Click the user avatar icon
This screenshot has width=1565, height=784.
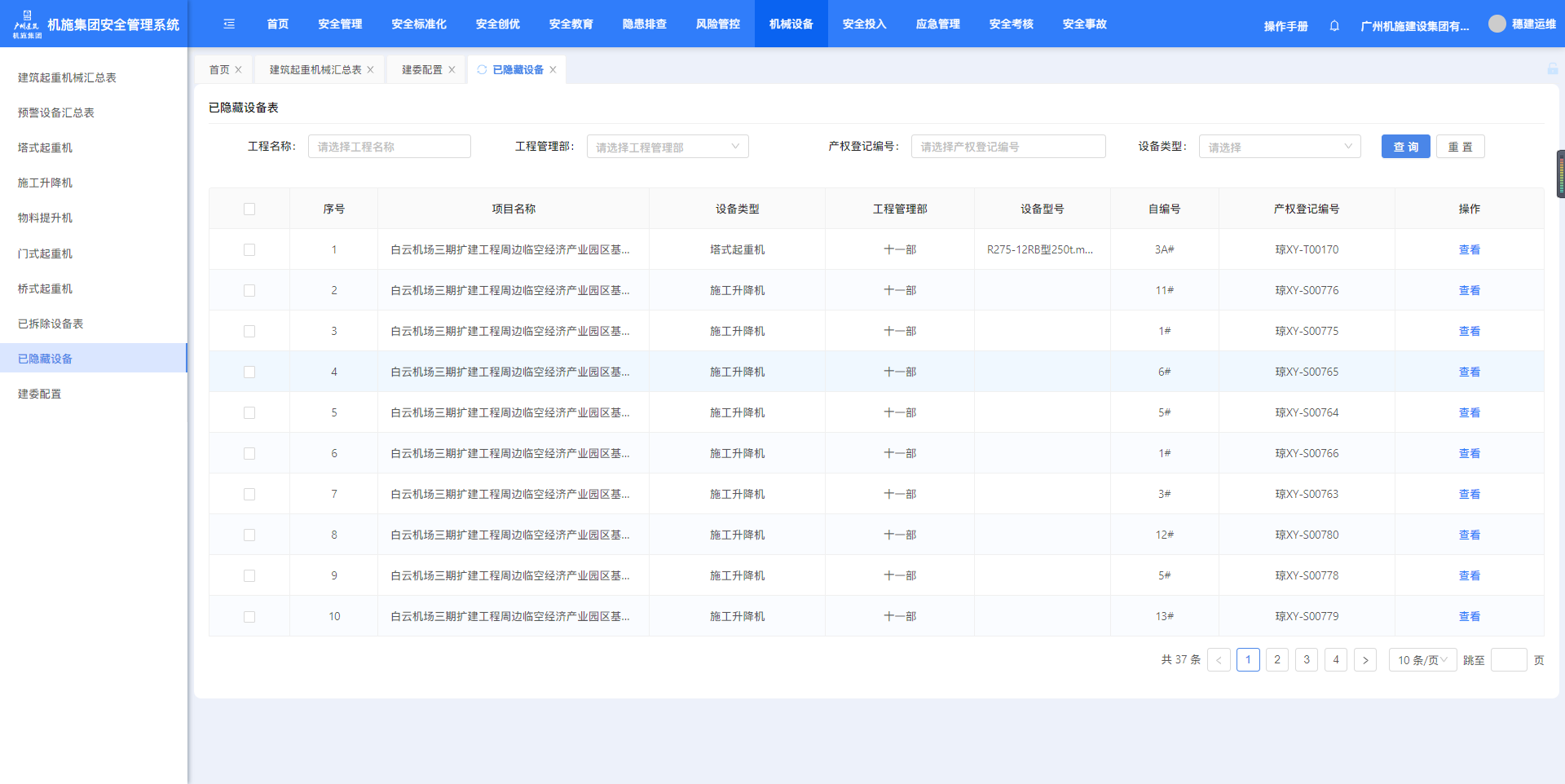[x=1497, y=24]
